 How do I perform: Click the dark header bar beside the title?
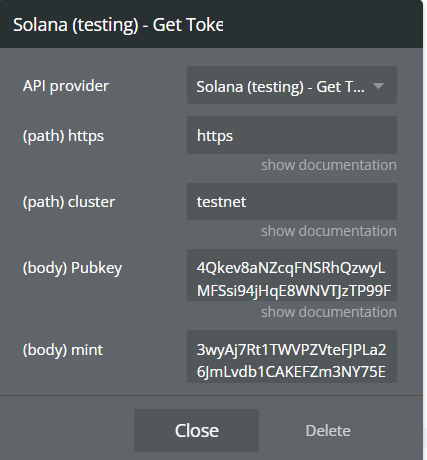[322, 24]
